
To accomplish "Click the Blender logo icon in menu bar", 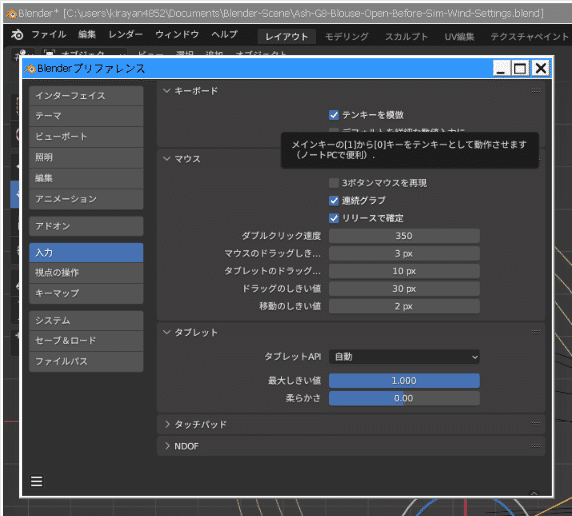I will tap(17, 35).
